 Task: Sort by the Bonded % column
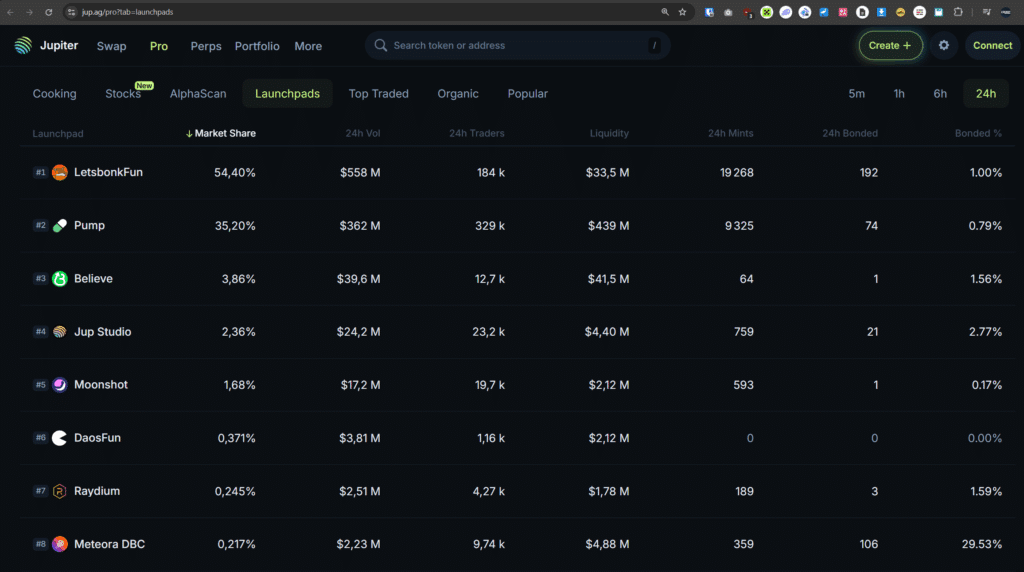click(978, 133)
